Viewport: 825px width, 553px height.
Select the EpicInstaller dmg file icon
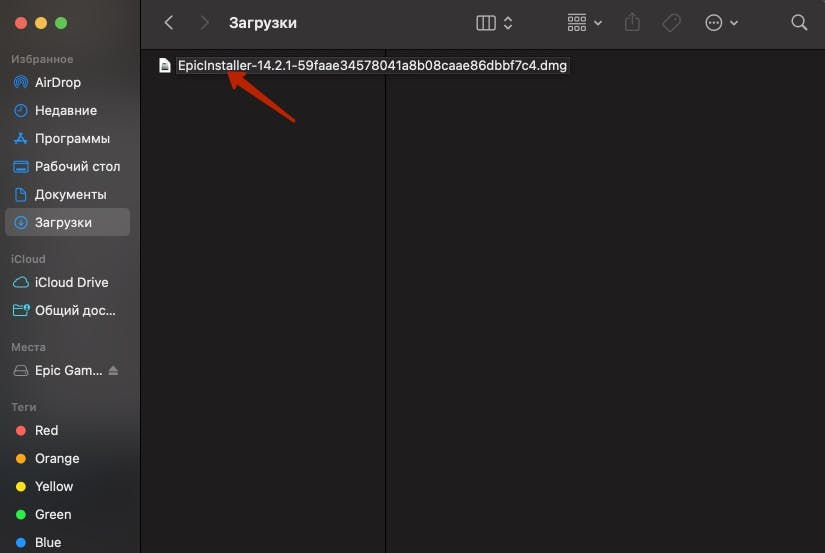point(165,65)
